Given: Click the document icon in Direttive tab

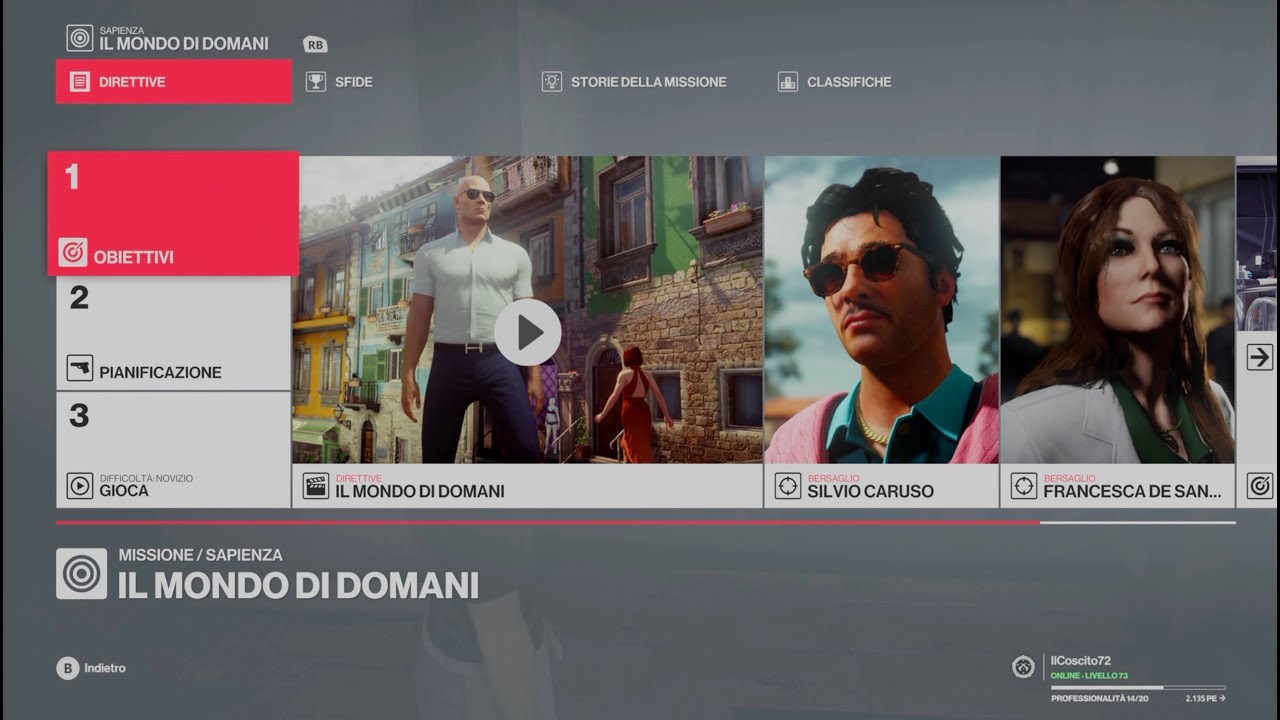Looking at the screenshot, I should tap(80, 82).
